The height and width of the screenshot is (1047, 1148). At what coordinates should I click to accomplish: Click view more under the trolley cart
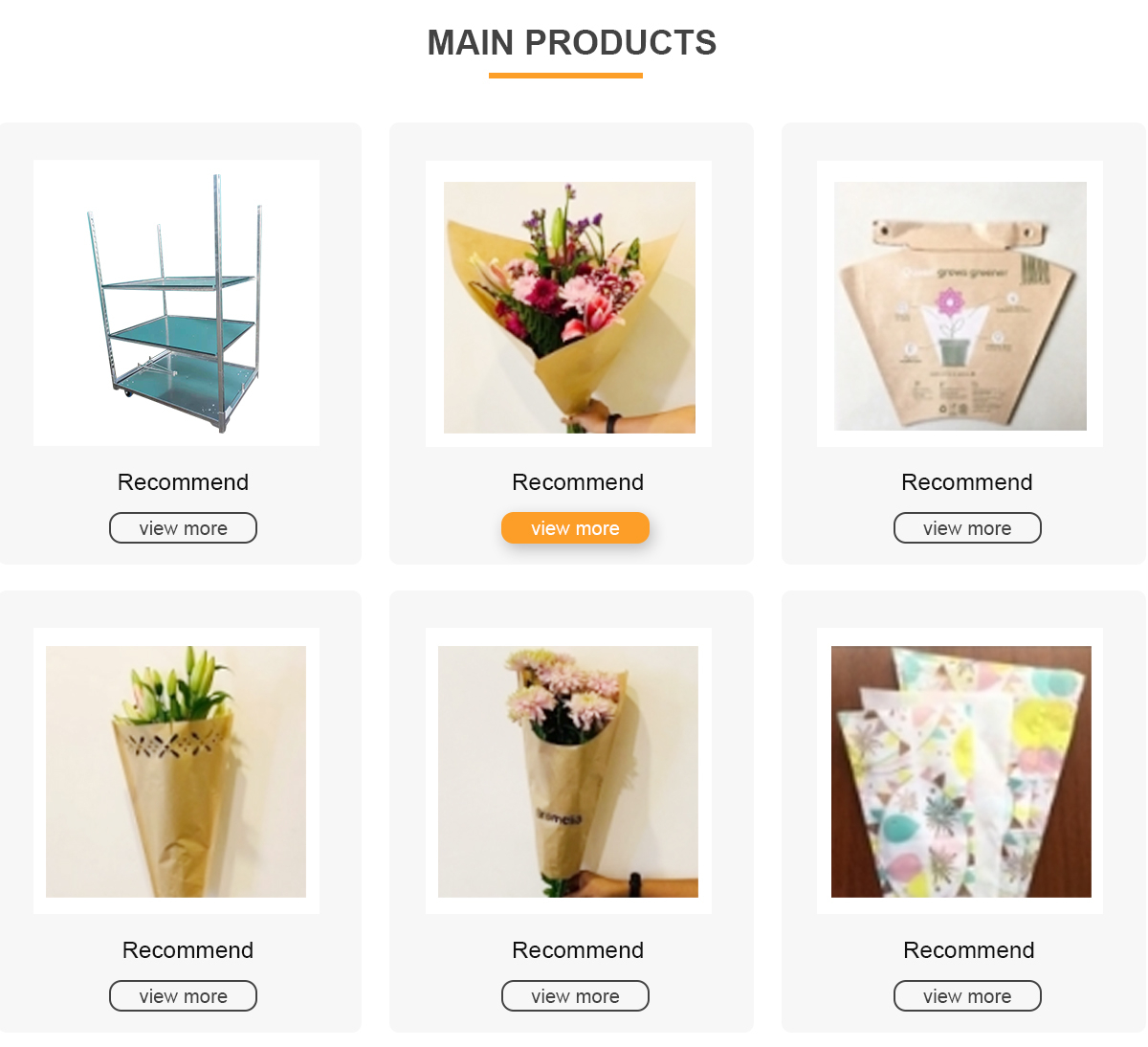[183, 528]
